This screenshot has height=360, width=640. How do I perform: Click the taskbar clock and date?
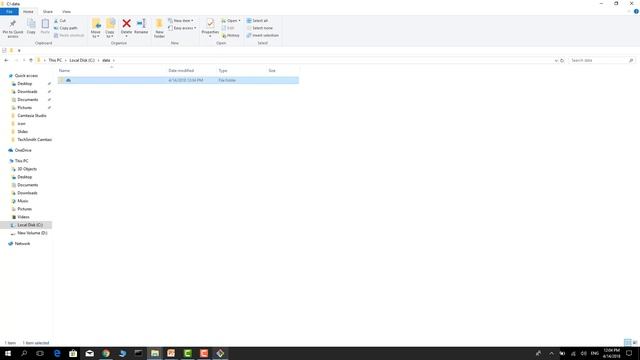pyautogui.click(x=611, y=353)
